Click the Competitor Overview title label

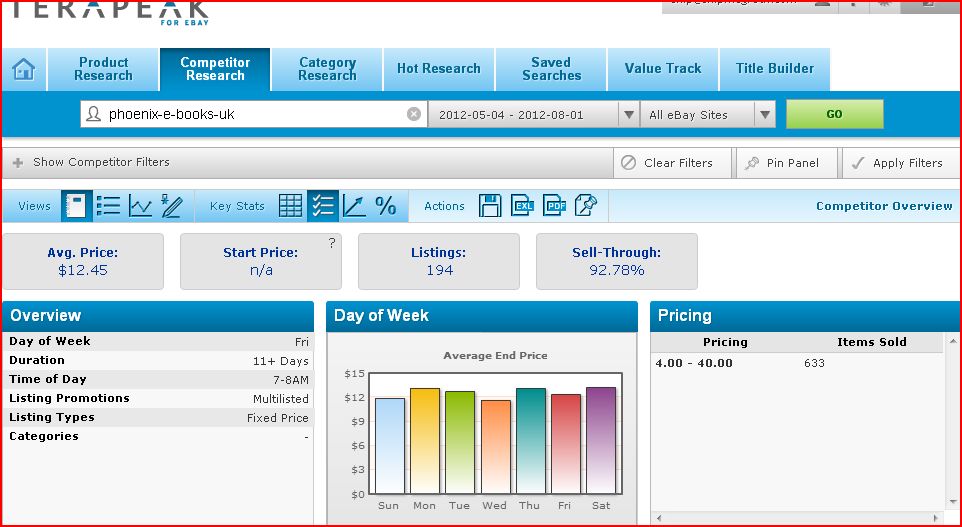pyautogui.click(x=884, y=206)
